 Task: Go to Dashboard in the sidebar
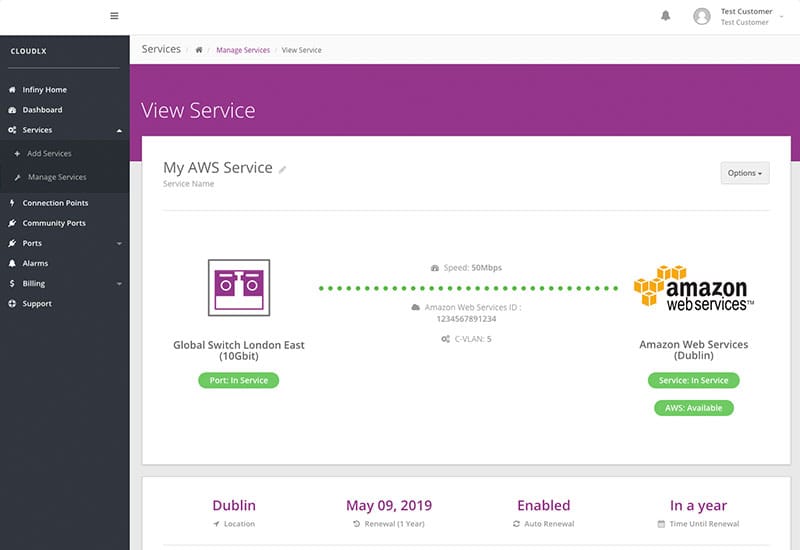42,110
